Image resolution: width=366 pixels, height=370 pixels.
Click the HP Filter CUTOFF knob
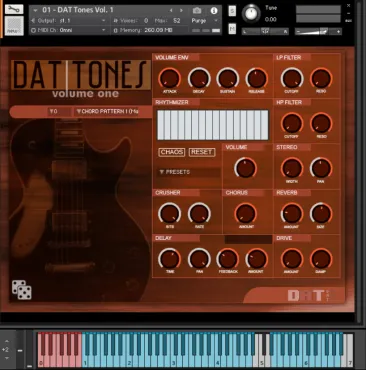(x=292, y=123)
